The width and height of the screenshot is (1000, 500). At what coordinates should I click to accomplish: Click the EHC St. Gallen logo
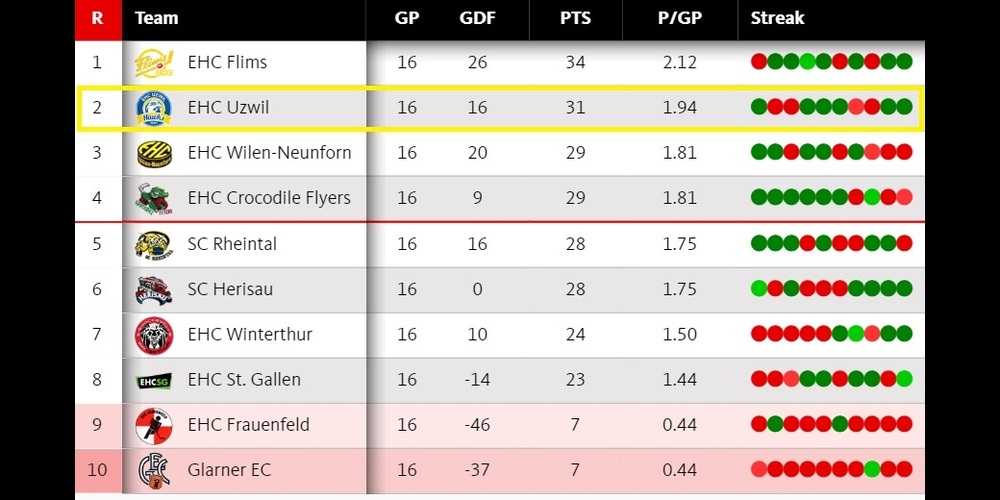tap(154, 380)
